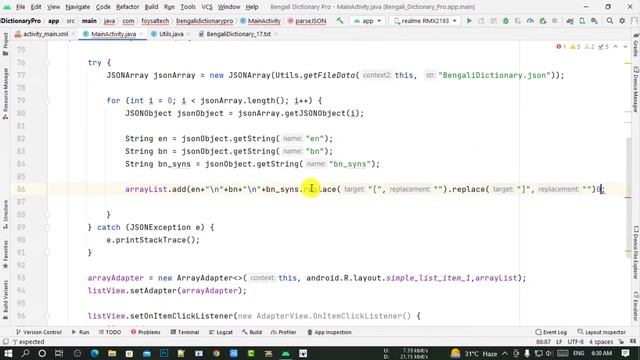Open the Logcat tool window
The height and width of the screenshot is (360, 640).
point(221,332)
